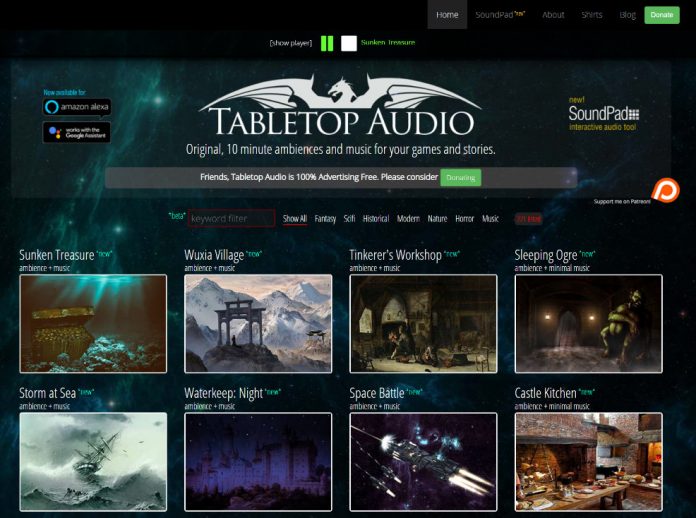
Task: Filter ambiences by Horror
Action: (464, 219)
